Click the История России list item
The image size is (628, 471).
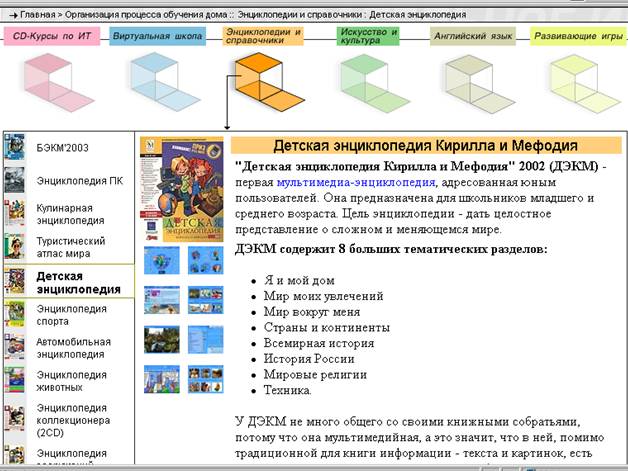(309, 359)
